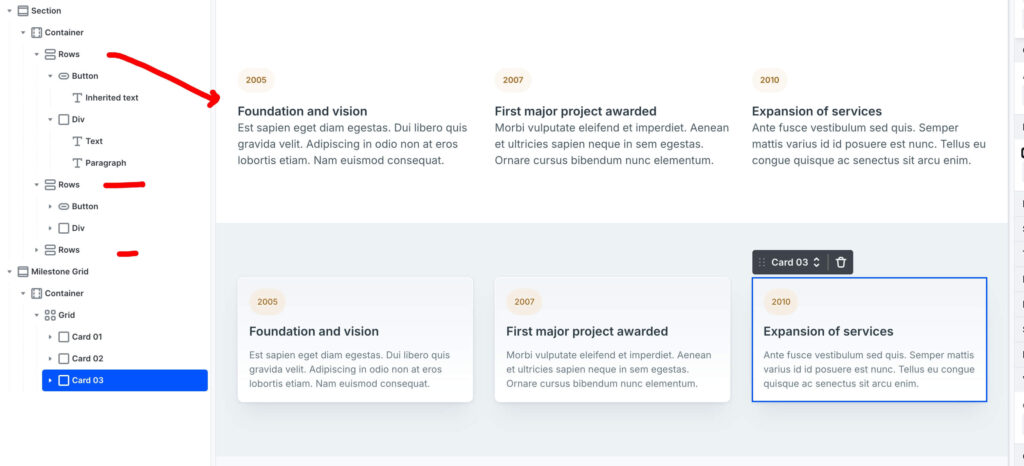This screenshot has width=1024, height=466.
Task: Click the Paragraph text type icon
Action: click(77, 163)
